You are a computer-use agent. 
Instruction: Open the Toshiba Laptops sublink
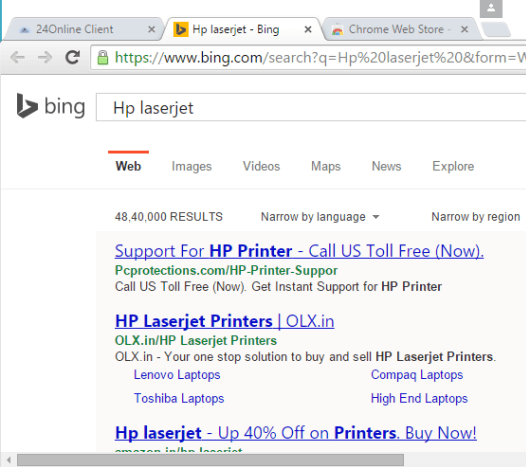click(x=179, y=398)
